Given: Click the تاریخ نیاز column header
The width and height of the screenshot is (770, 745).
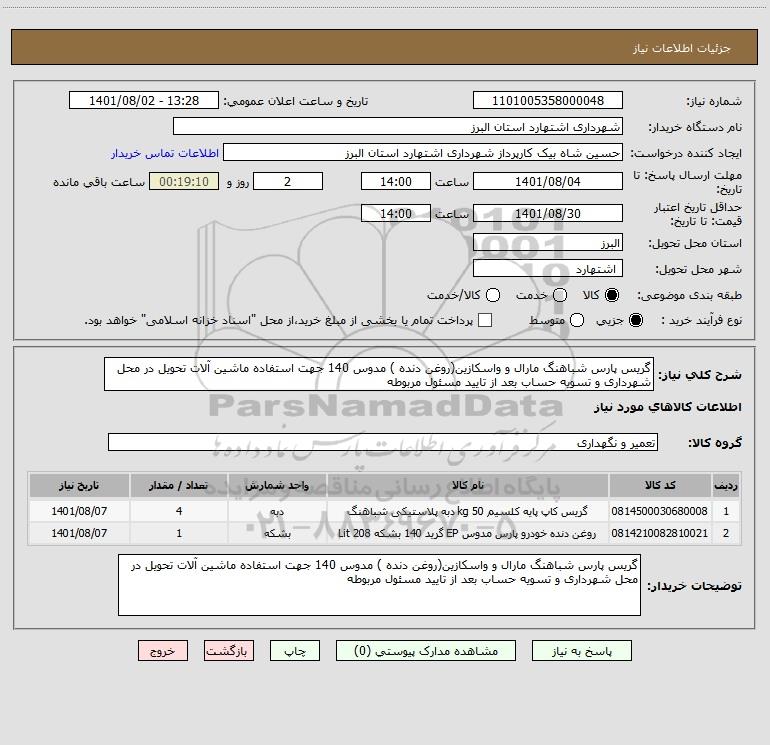Looking at the screenshot, I should [79, 485].
